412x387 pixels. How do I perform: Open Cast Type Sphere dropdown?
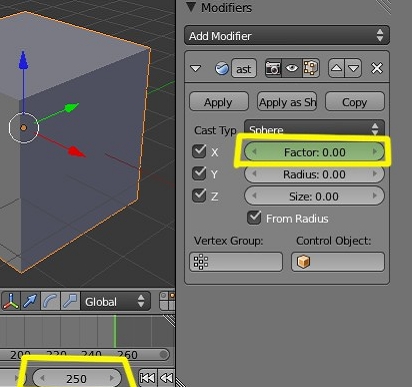314,128
